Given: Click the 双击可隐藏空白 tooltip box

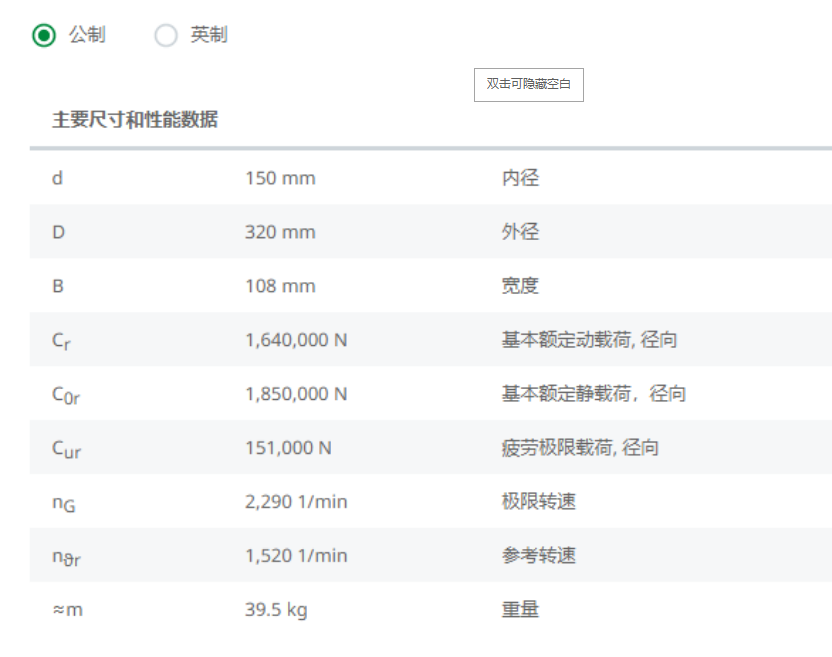Looking at the screenshot, I should pyautogui.click(x=528, y=85).
